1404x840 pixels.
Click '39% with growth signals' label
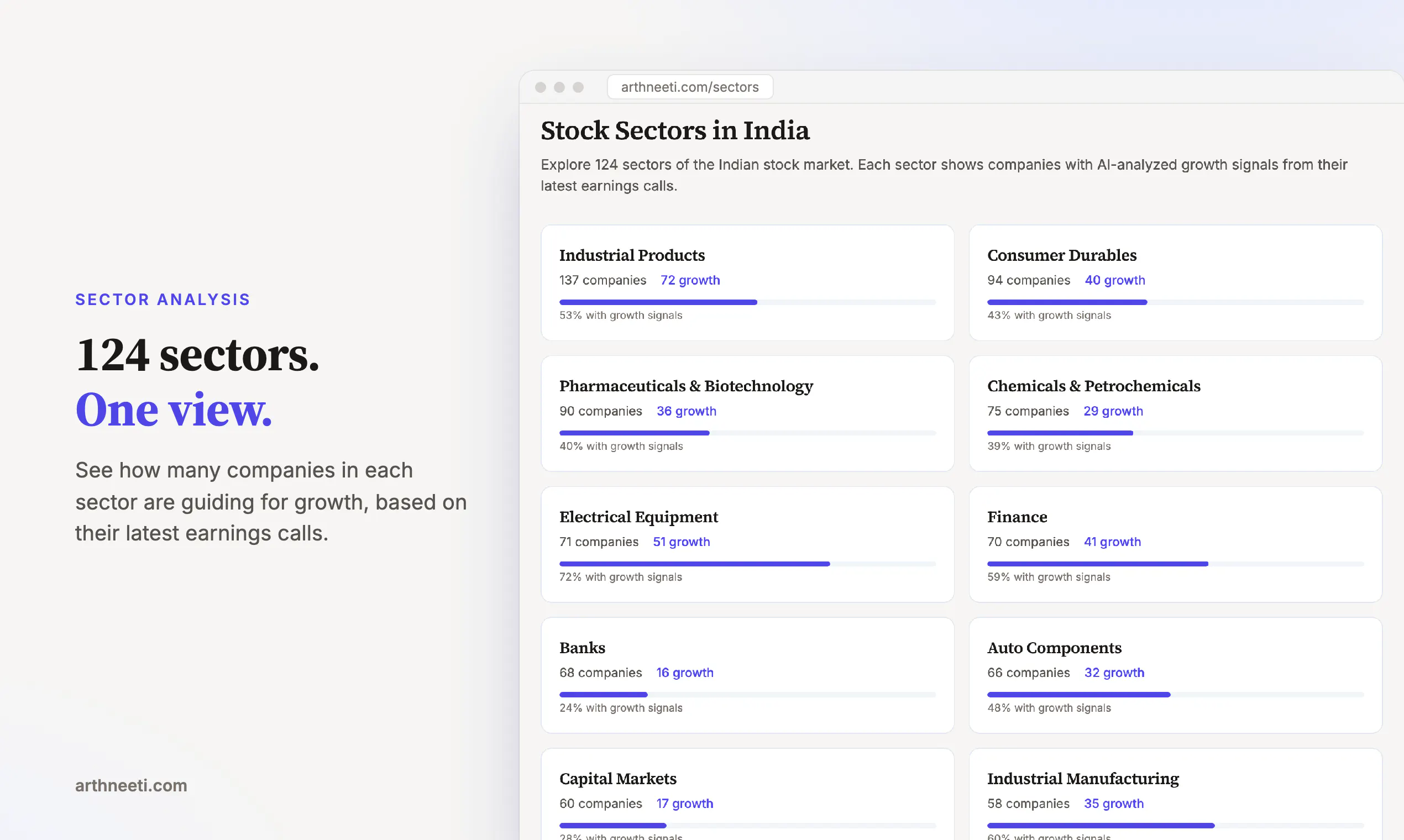[x=1049, y=446]
